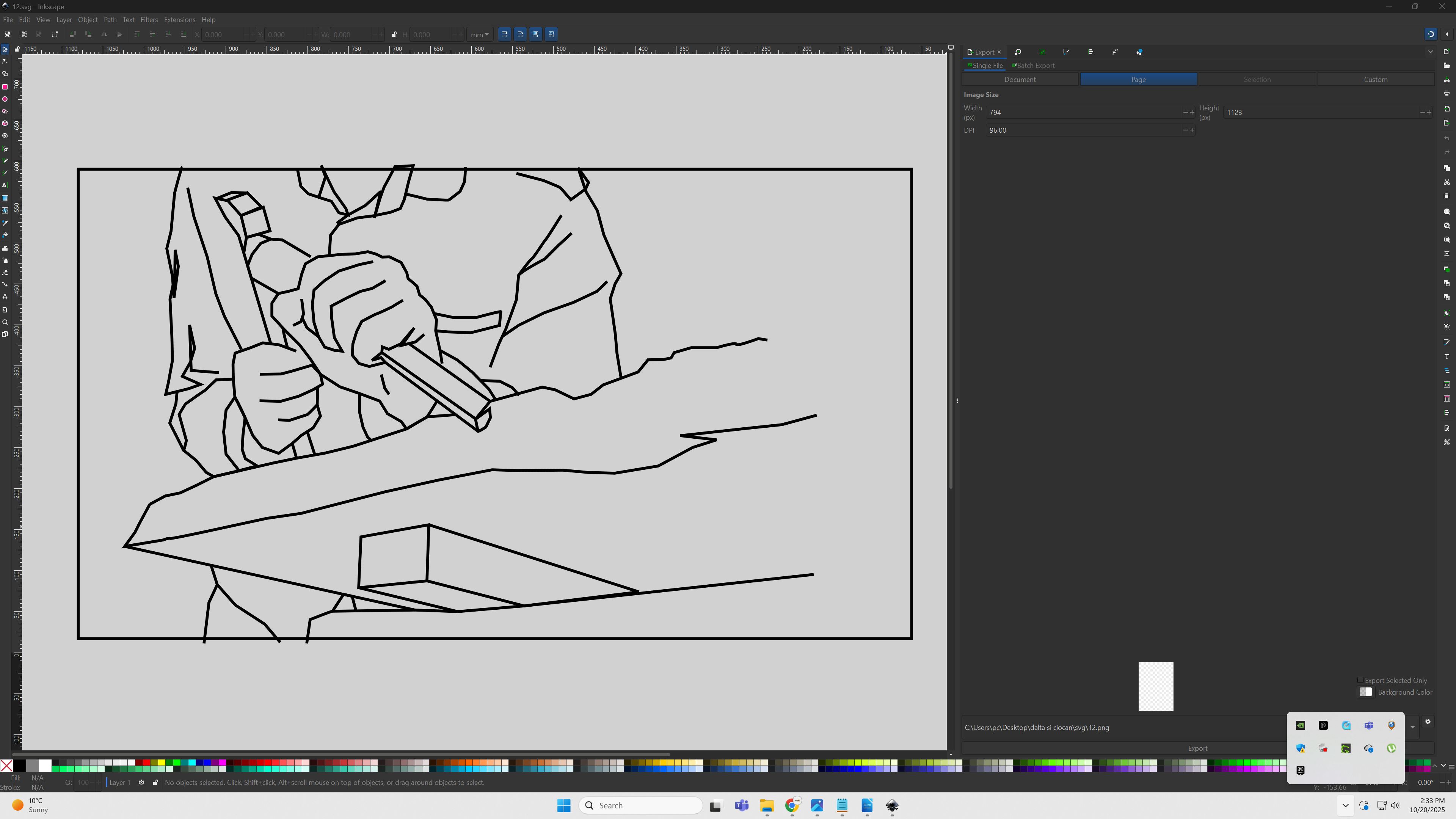The height and width of the screenshot is (819, 1456).
Task: Click the Background Color swatch
Action: pos(1365,692)
